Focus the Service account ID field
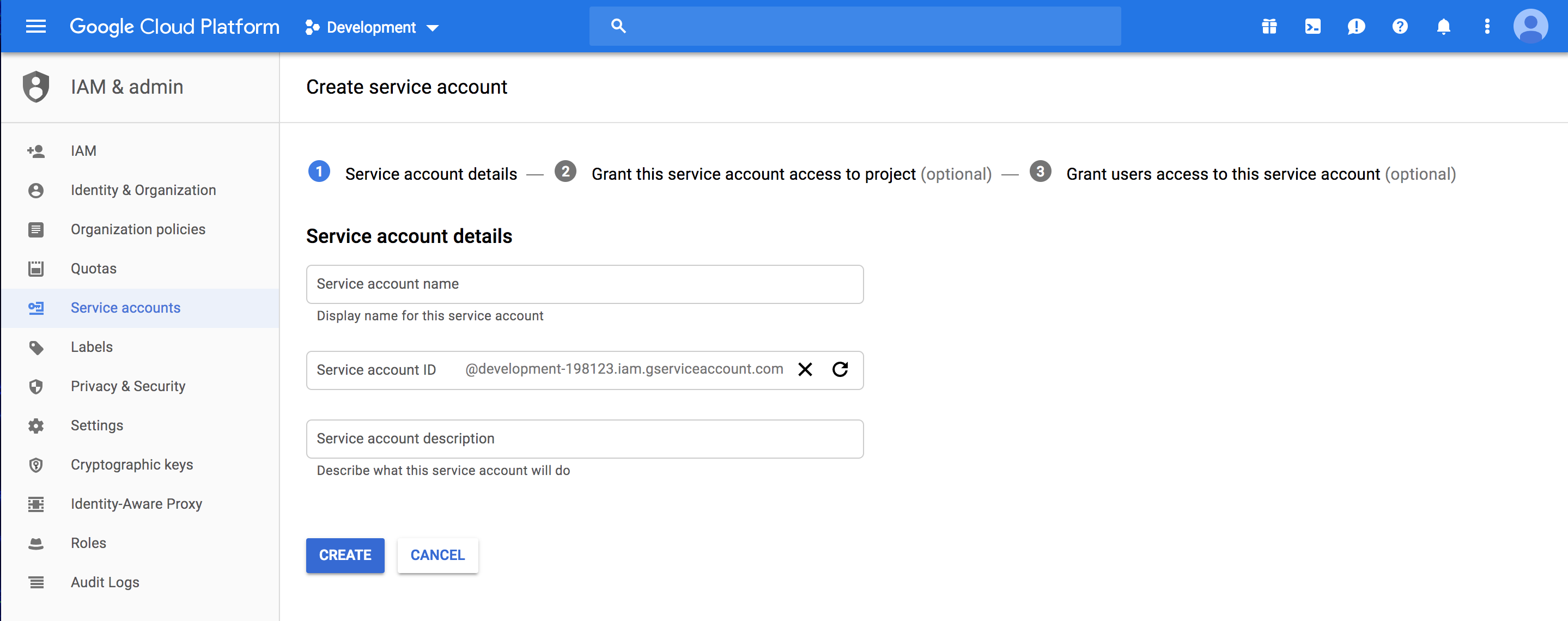The height and width of the screenshot is (621, 1568). pos(585,369)
